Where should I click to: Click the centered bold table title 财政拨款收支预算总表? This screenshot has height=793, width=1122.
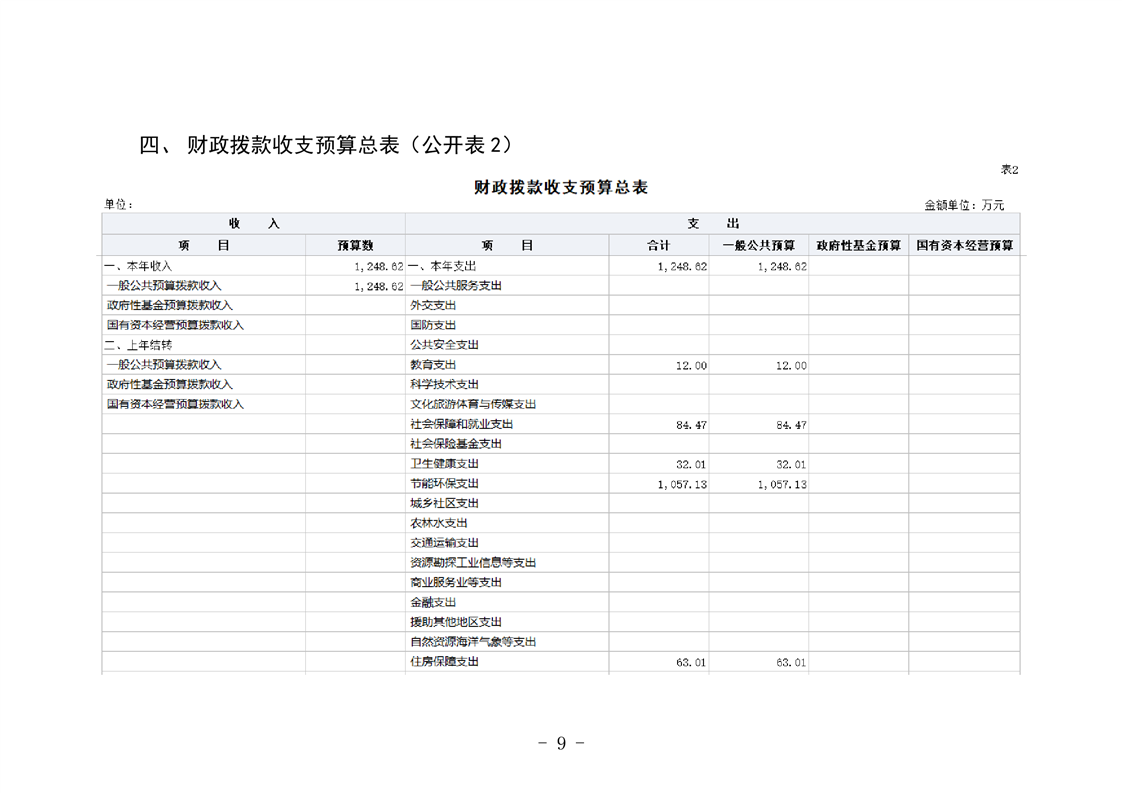(561, 188)
